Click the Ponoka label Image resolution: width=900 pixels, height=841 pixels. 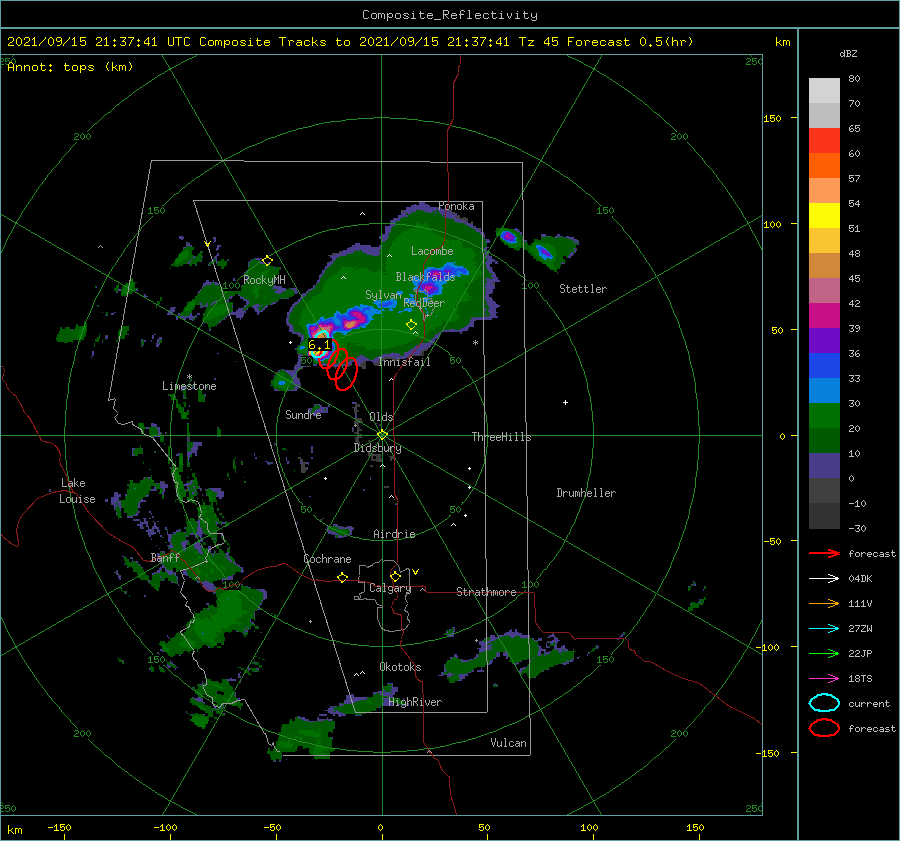point(456,206)
